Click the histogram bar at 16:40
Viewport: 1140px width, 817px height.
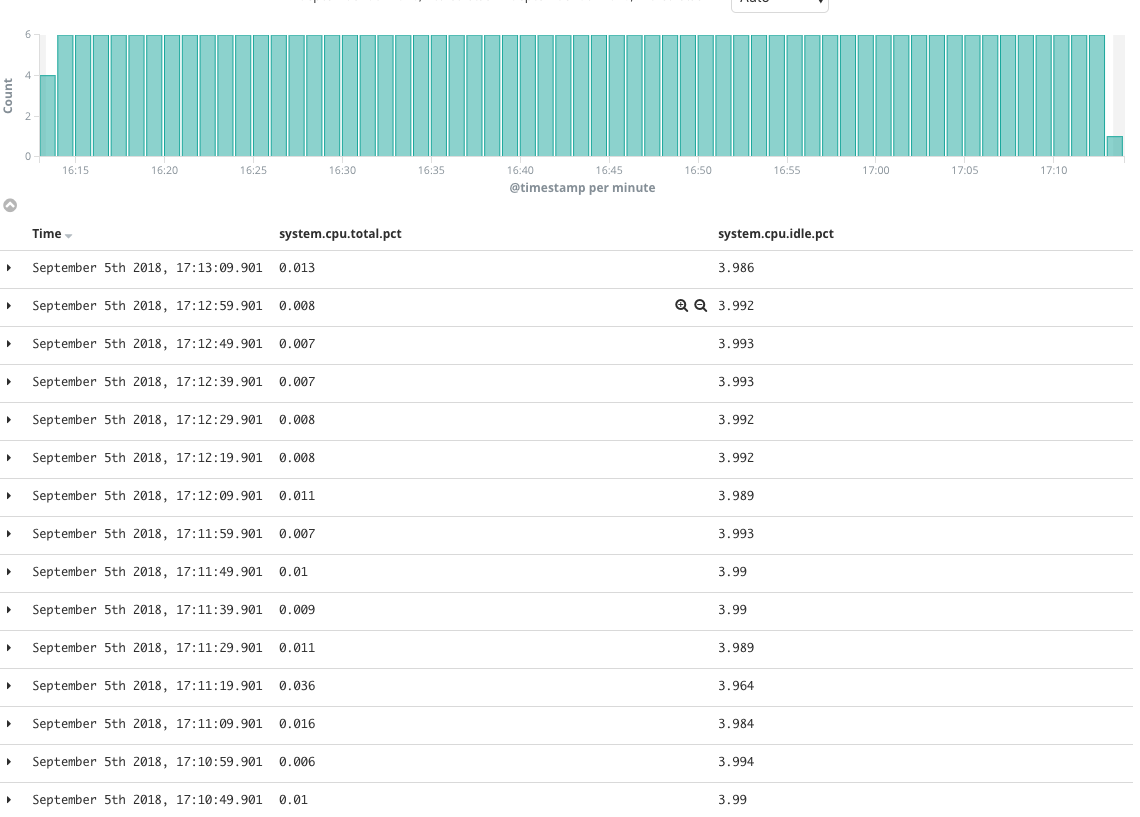528,95
